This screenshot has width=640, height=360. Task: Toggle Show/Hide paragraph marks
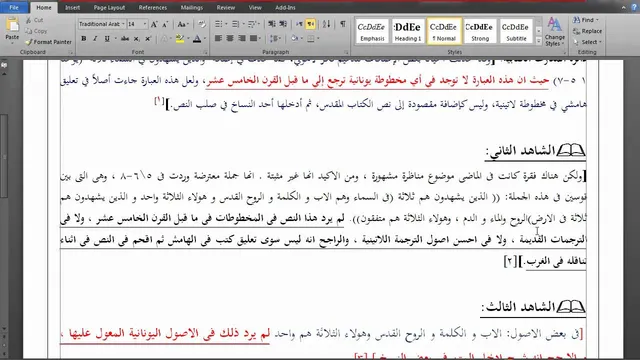[343, 24]
